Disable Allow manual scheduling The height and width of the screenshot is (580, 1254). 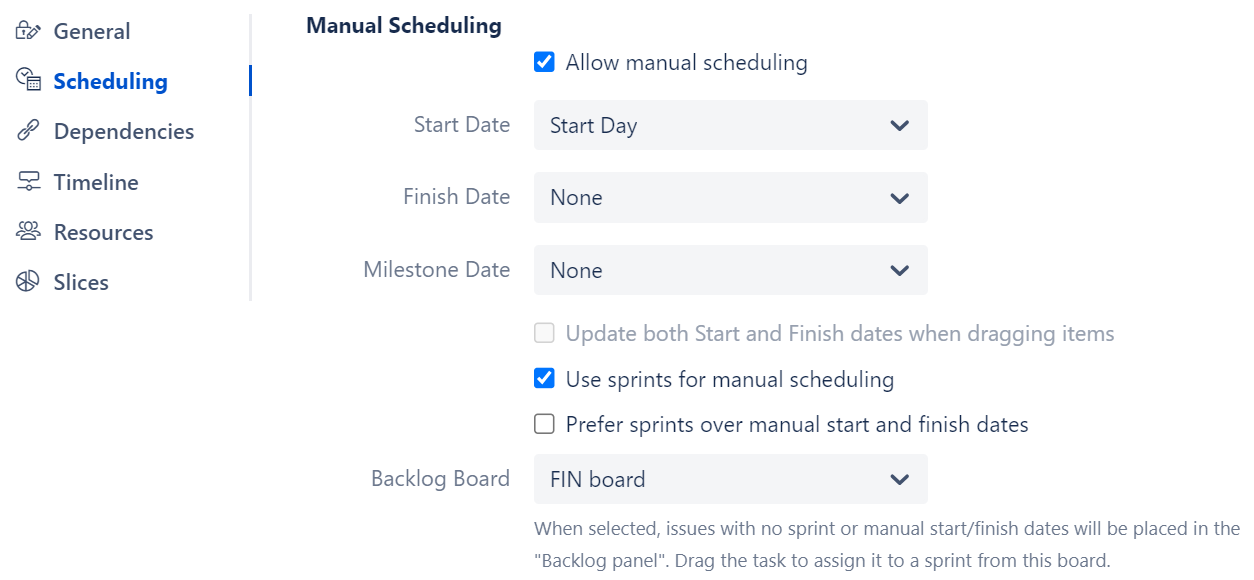pos(544,61)
